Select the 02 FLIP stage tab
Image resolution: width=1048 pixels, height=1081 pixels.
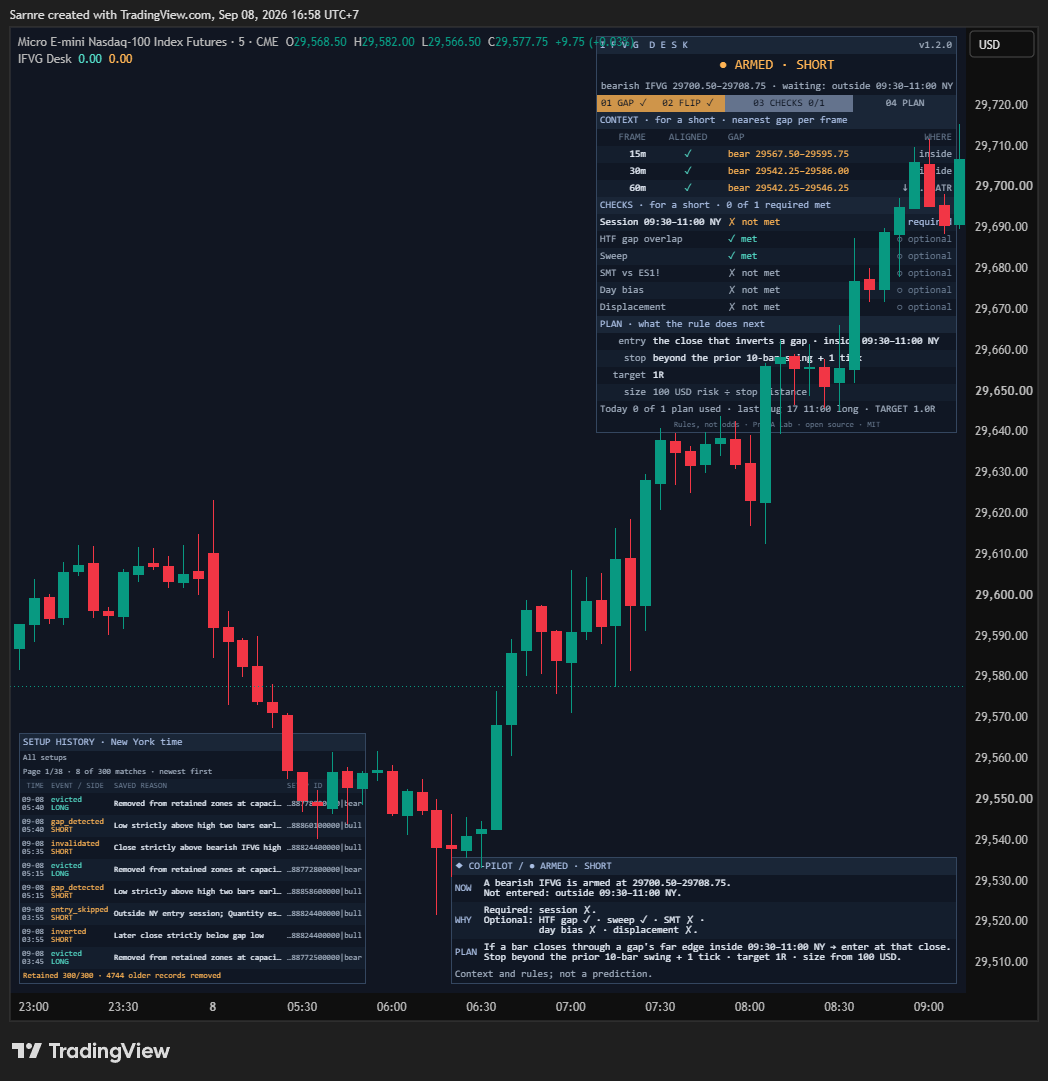(688, 103)
